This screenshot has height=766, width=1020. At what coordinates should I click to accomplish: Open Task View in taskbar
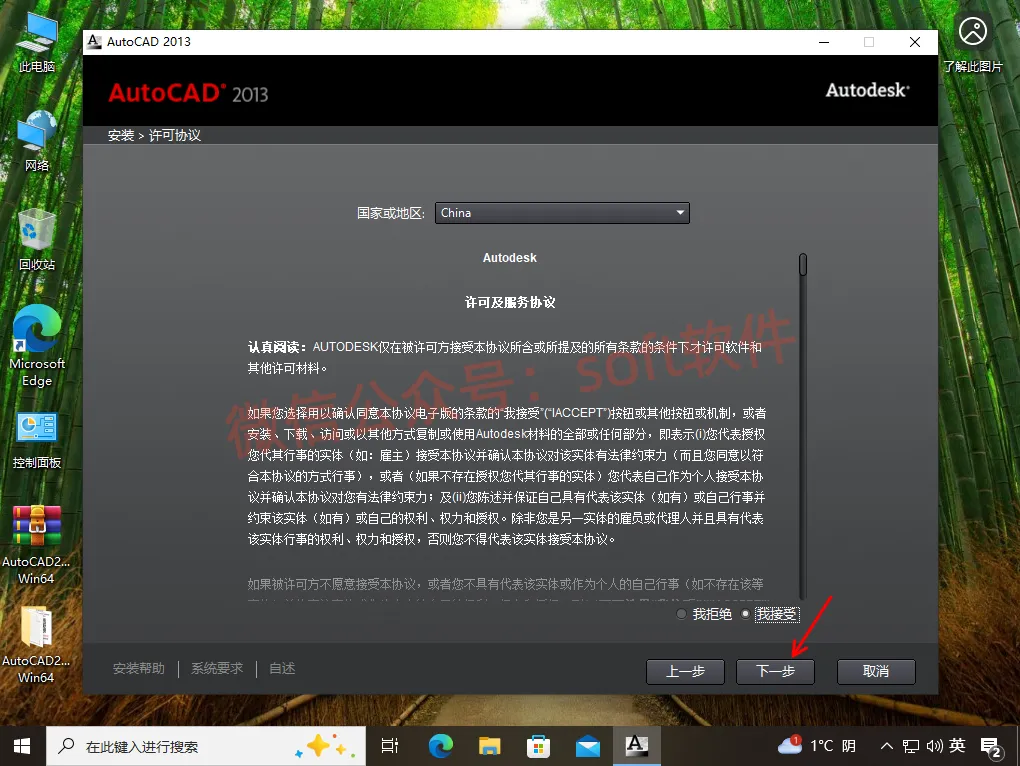(x=389, y=746)
